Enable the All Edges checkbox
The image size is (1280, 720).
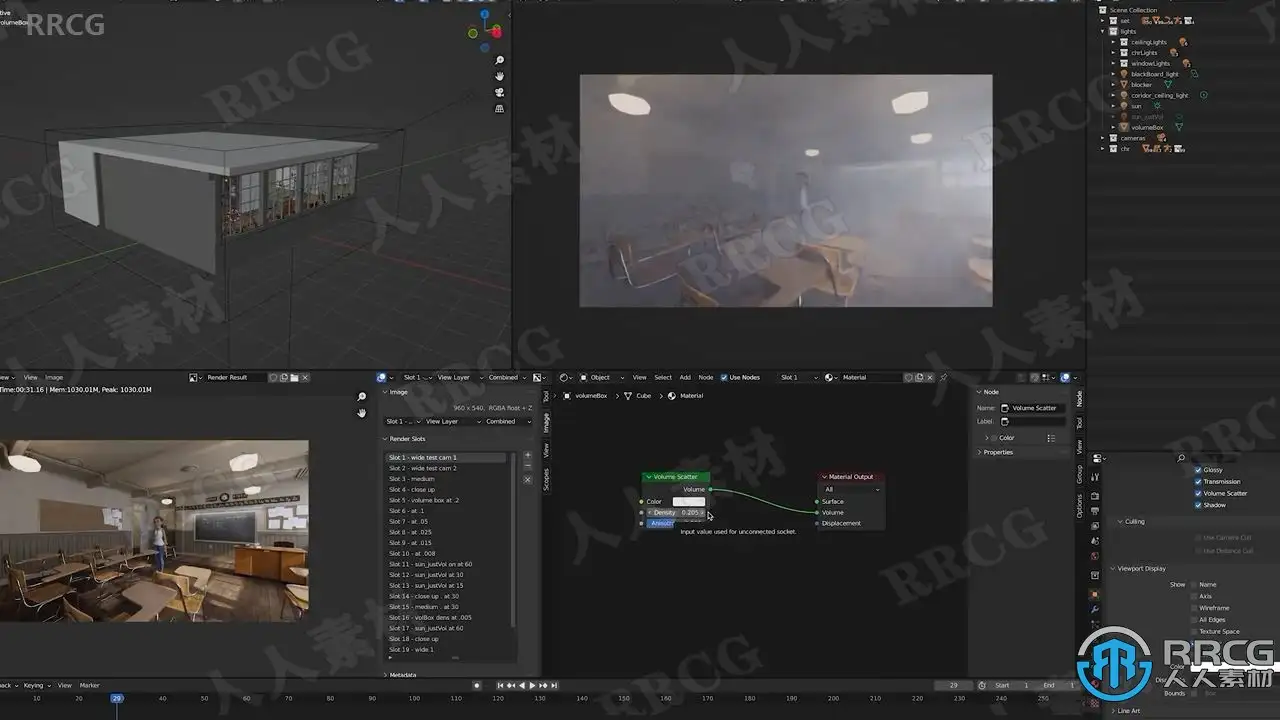coord(1194,620)
